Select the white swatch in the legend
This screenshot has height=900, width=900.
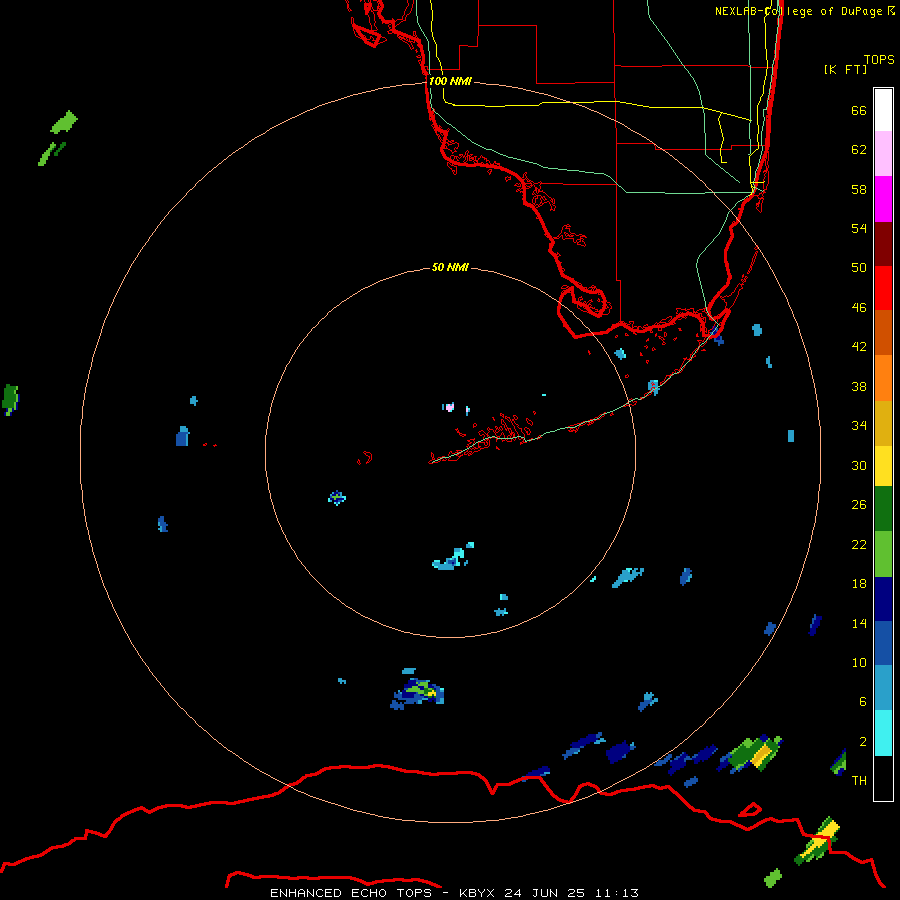tap(883, 110)
